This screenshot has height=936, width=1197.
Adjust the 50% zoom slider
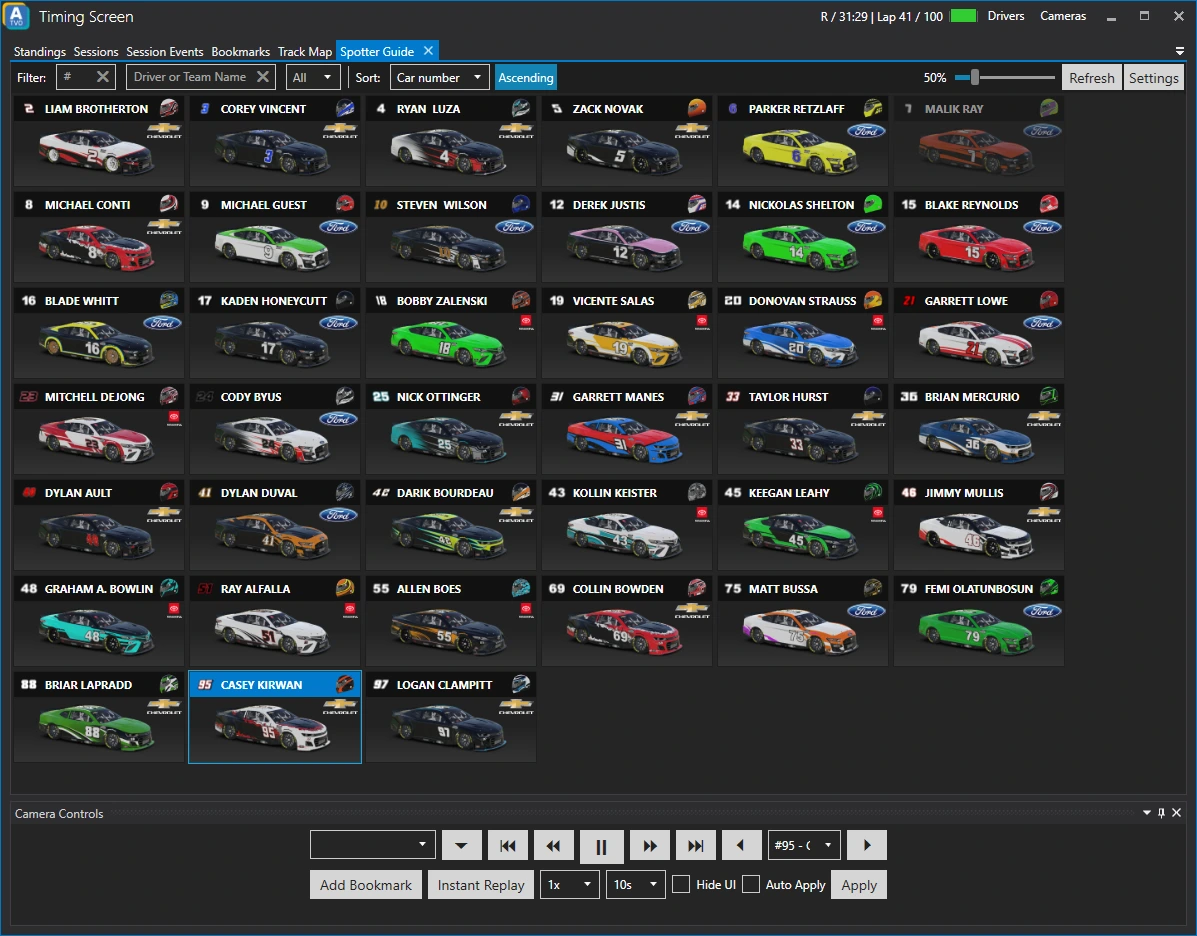point(974,77)
